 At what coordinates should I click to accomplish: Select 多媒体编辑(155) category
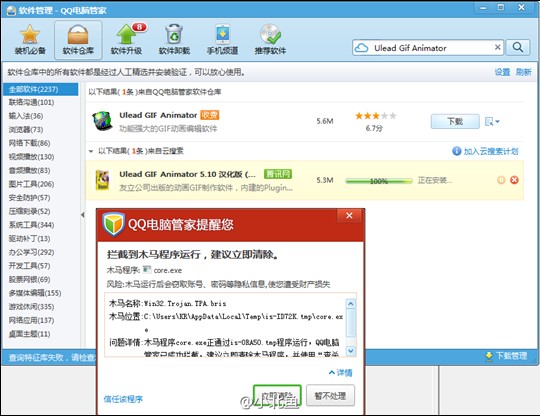click(35, 293)
